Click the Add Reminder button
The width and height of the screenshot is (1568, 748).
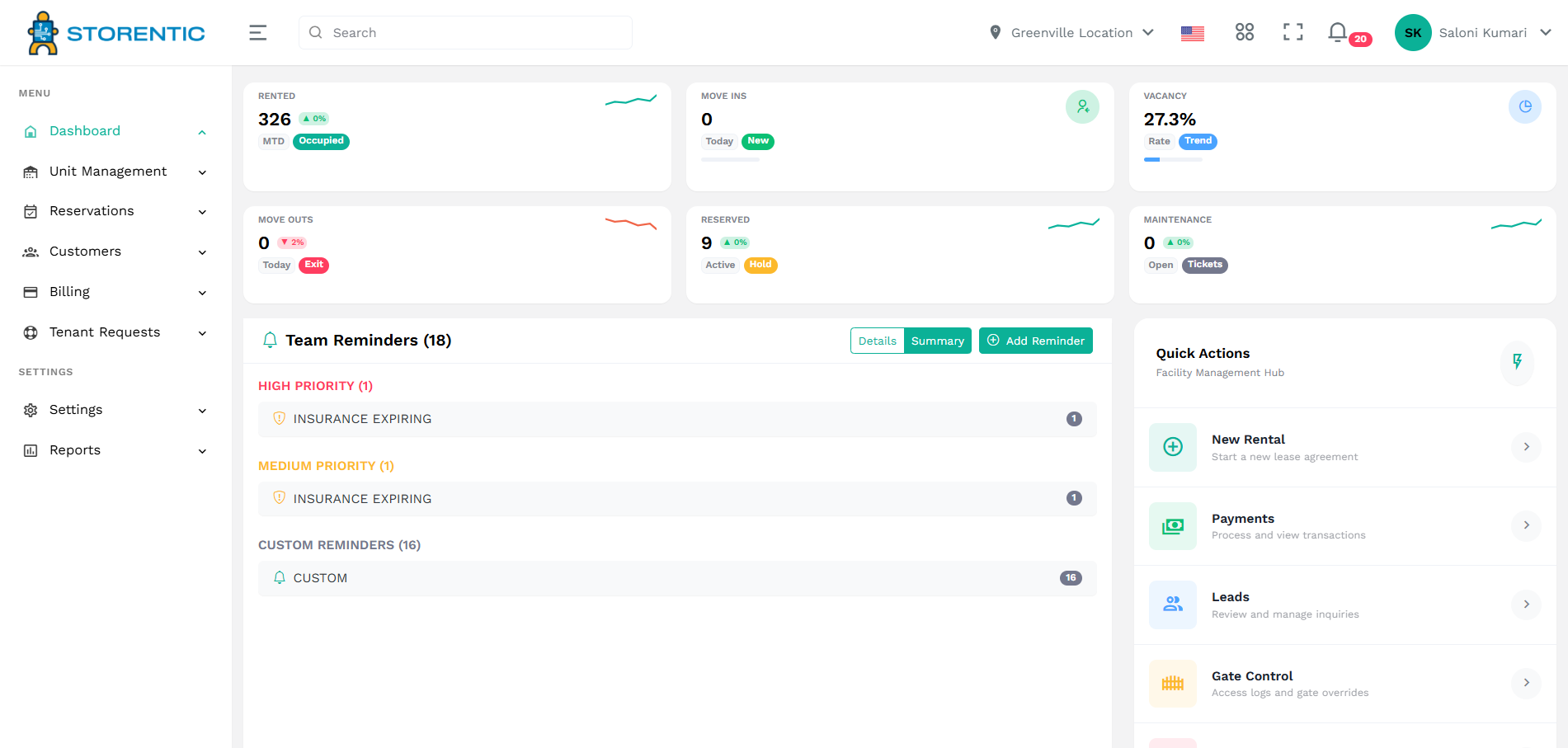[x=1035, y=340]
